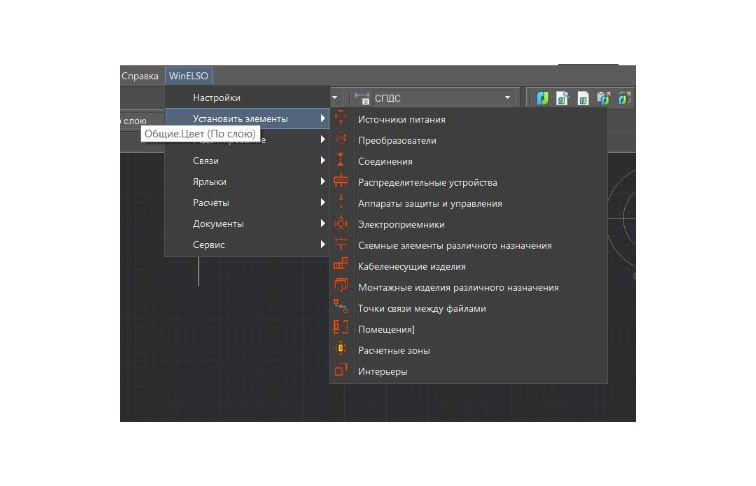Click the Соединения icon
This screenshot has height=486, width=756.
(341, 161)
